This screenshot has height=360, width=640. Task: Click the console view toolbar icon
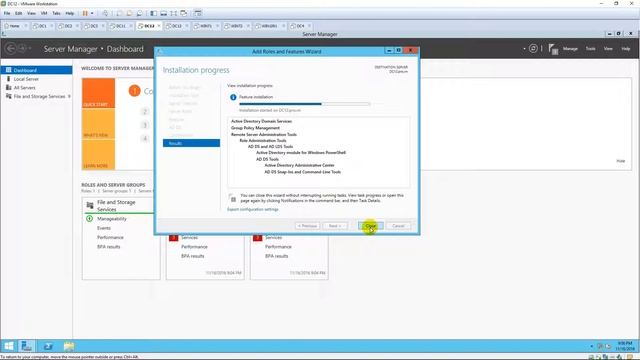(x=198, y=13)
